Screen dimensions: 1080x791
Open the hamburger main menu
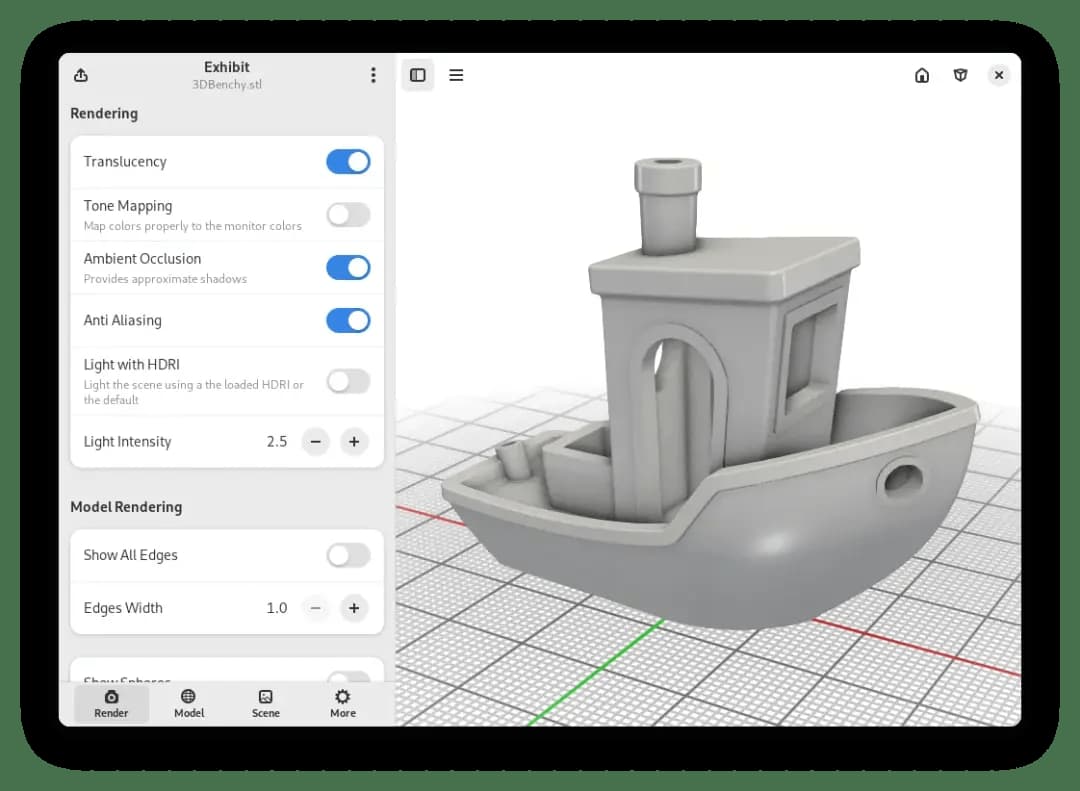pyautogui.click(x=456, y=75)
